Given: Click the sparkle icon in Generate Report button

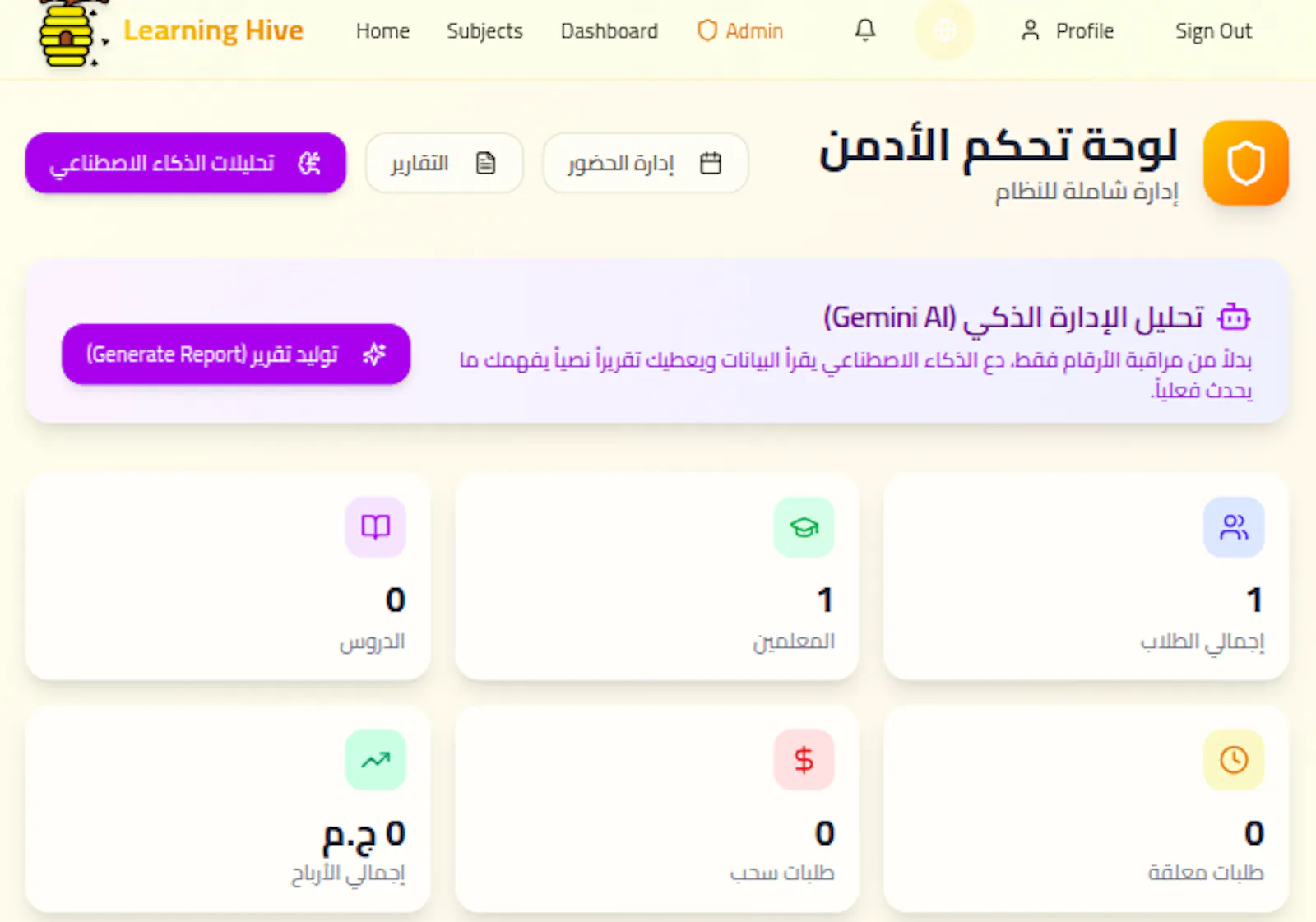Looking at the screenshot, I should 374,354.
